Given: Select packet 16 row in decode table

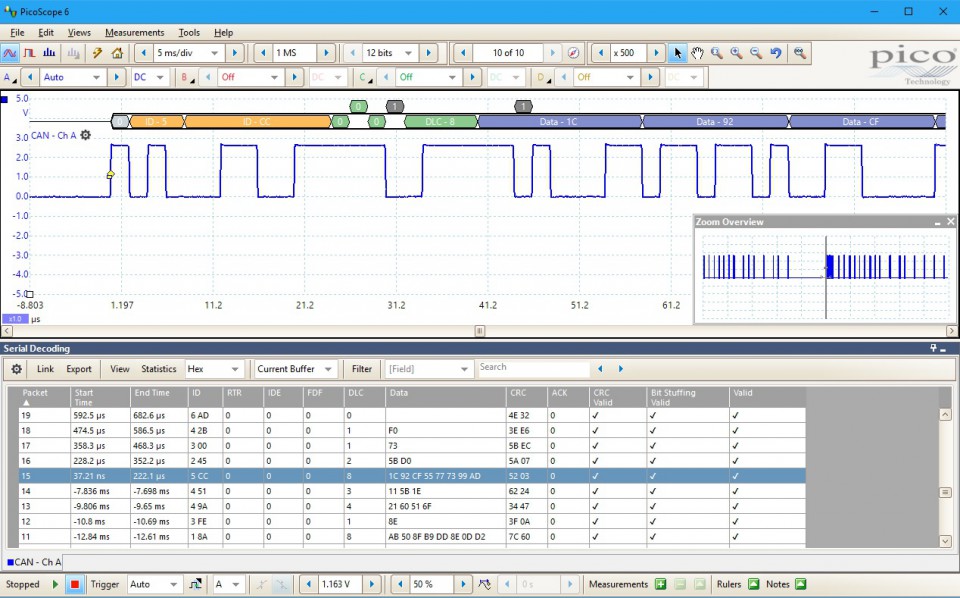Looking at the screenshot, I should click(x=412, y=461).
